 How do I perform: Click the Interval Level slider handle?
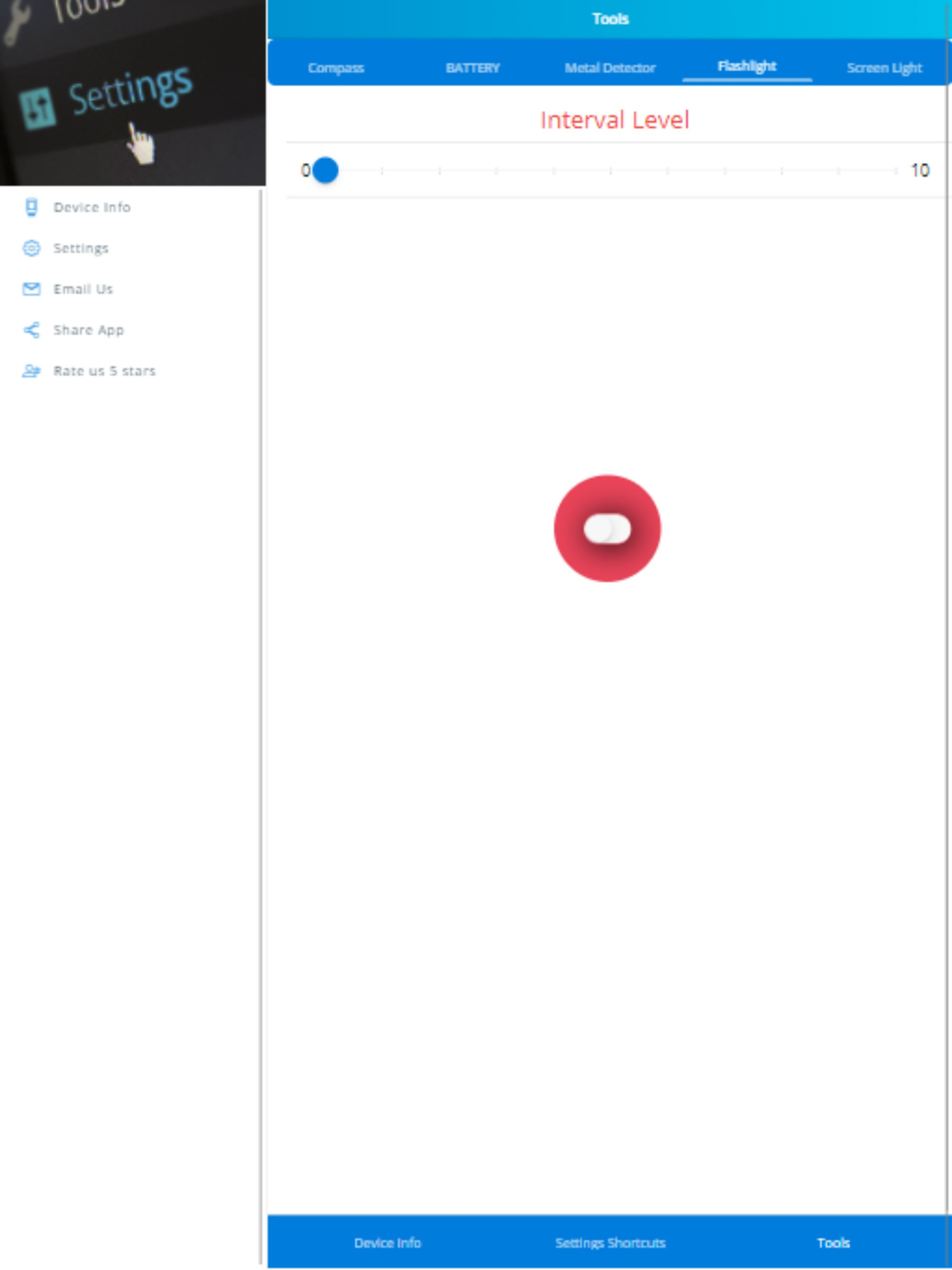(325, 171)
